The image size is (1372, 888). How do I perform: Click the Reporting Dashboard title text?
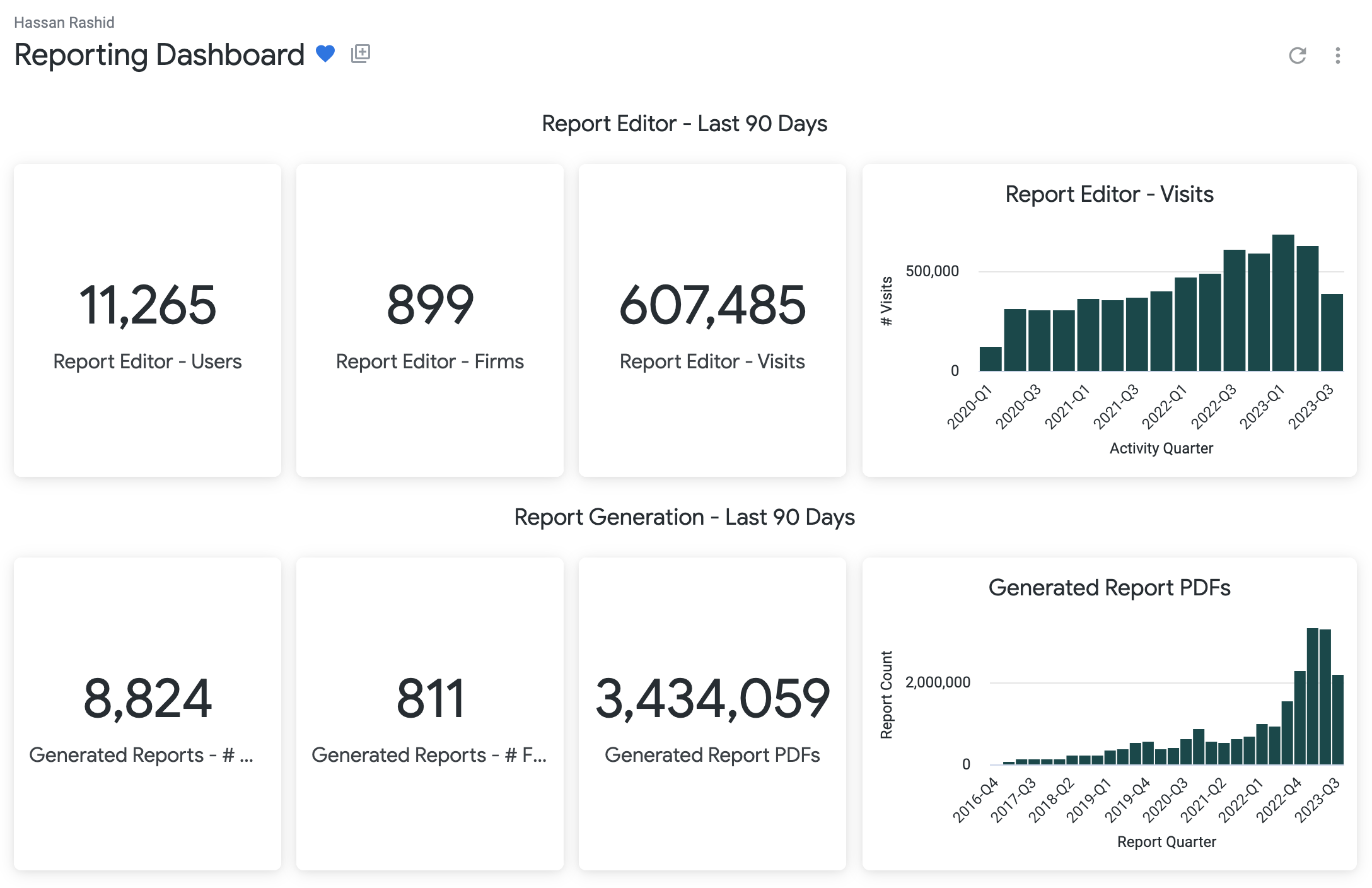tap(160, 55)
